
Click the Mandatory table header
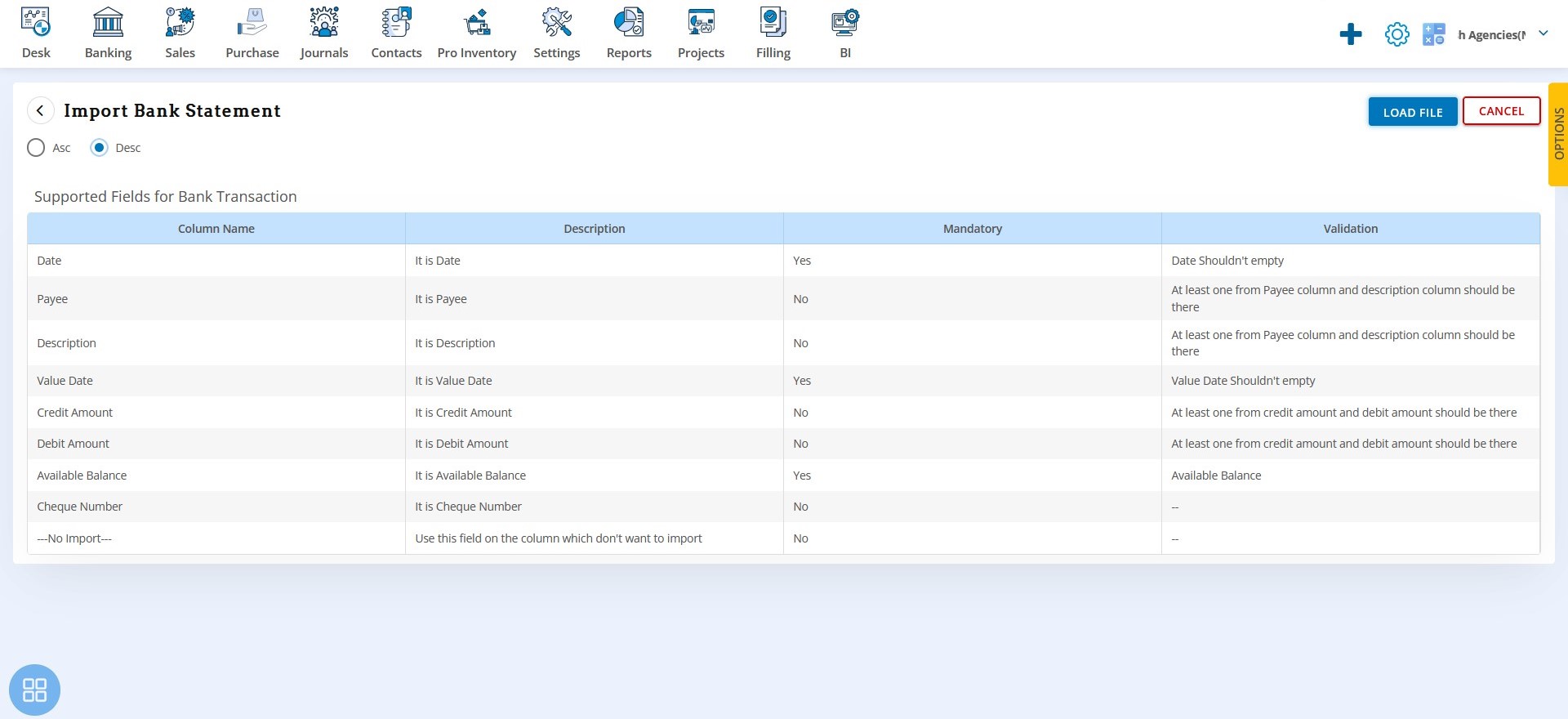tap(973, 229)
